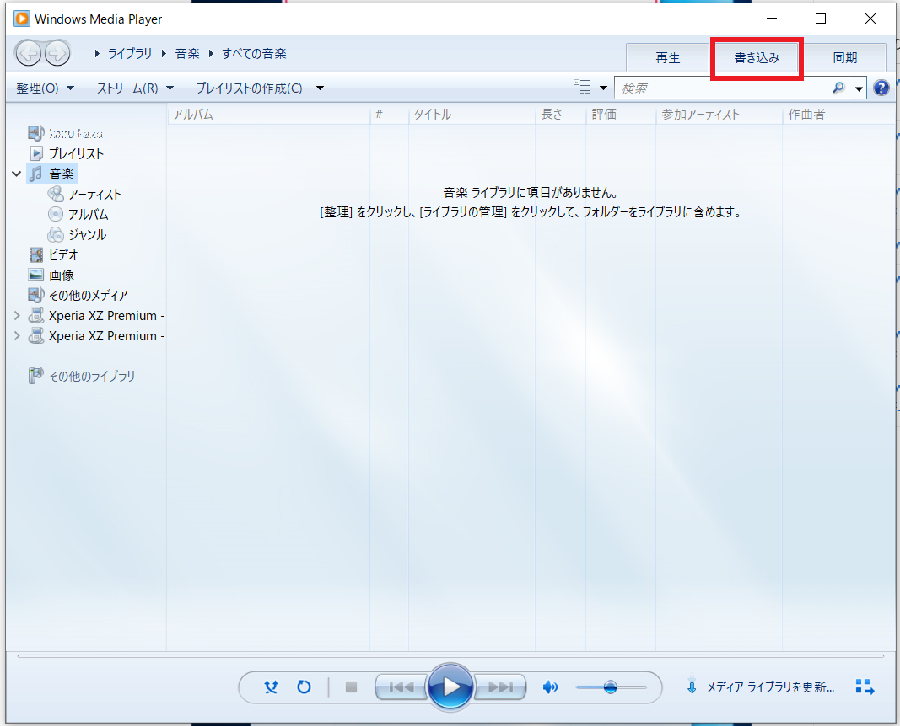Image resolution: width=900 pixels, height=726 pixels.
Task: Open the view options icon beside search
Action: pos(582,87)
